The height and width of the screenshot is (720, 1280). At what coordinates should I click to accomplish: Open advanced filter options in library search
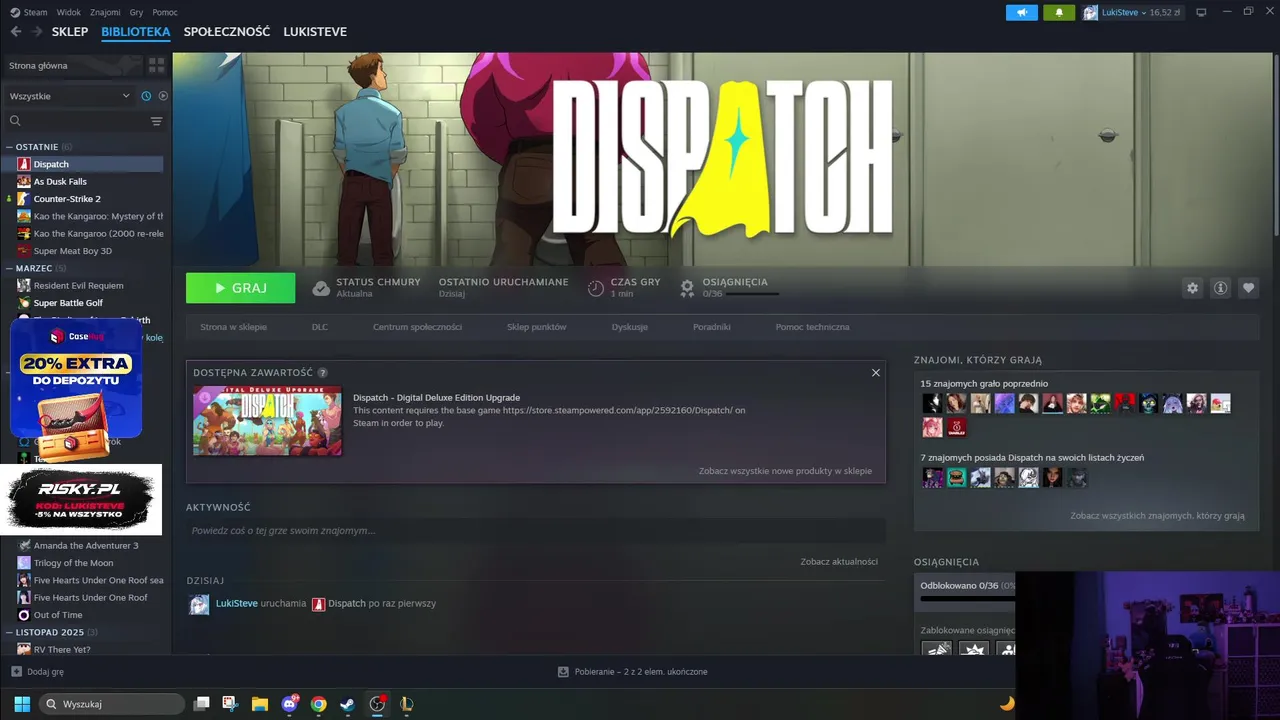(156, 121)
